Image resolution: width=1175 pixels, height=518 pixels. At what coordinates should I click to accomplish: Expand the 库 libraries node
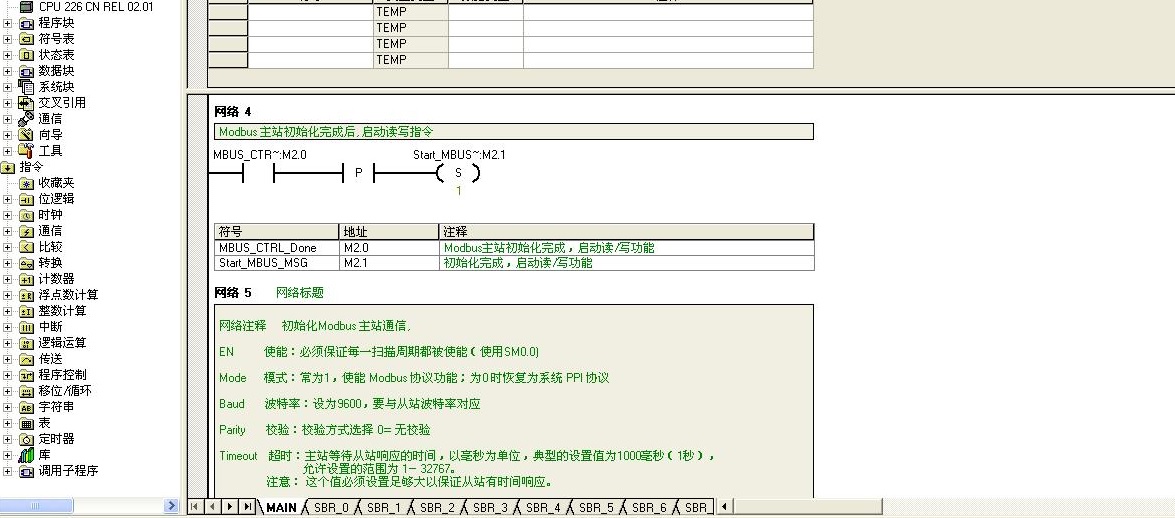[7, 455]
